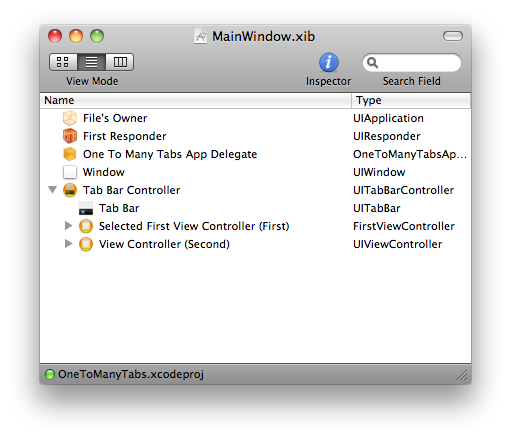Expand Selected First View Controller (First)
511x439 pixels.
coord(68,226)
